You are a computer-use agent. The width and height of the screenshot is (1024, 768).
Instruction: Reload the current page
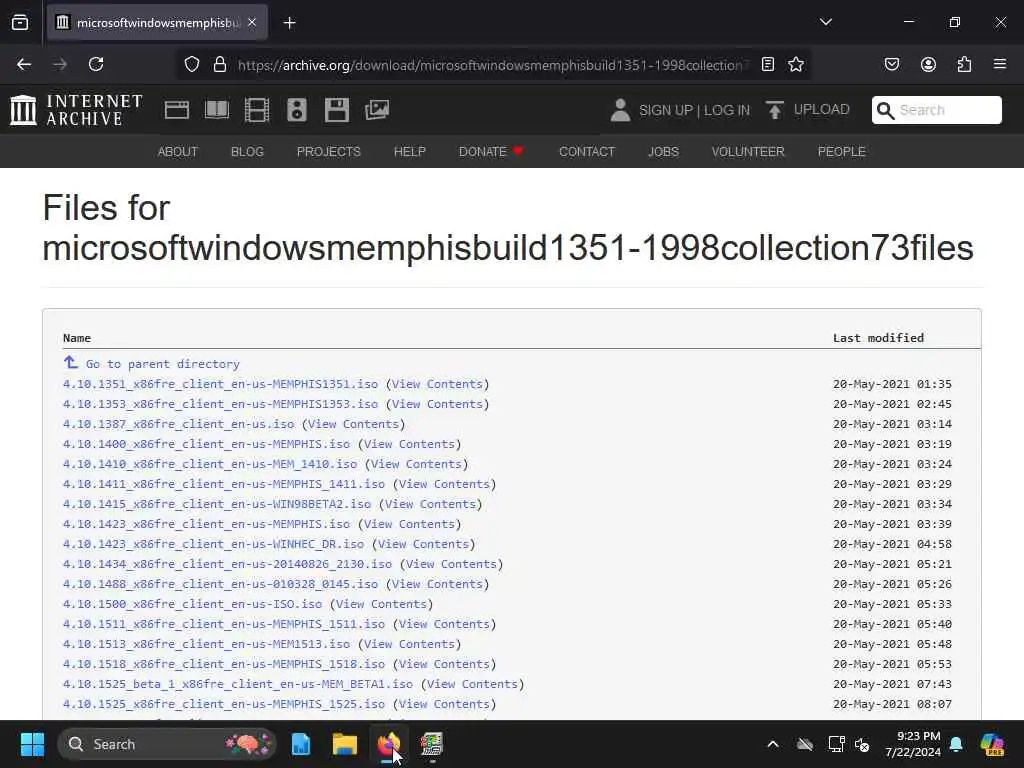96,64
